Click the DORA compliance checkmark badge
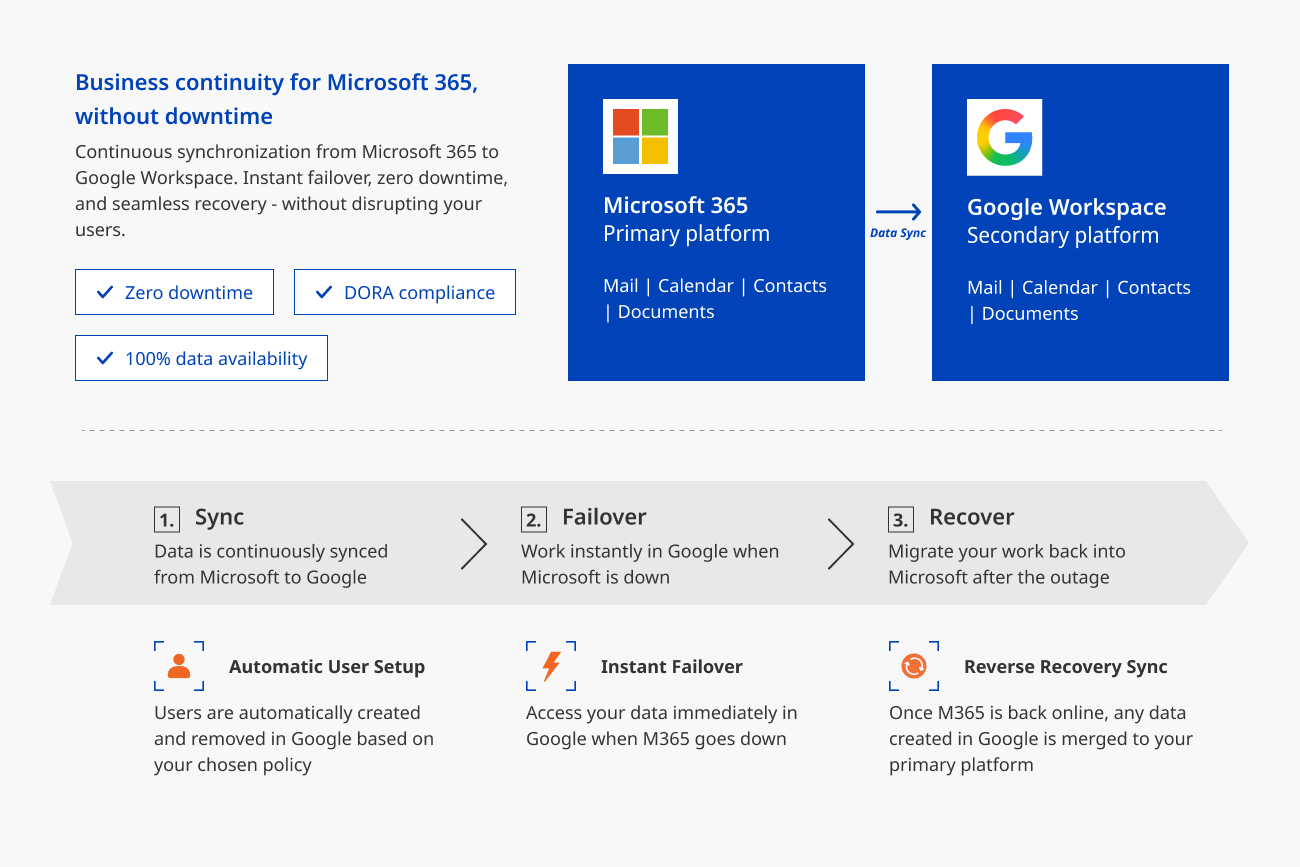This screenshot has width=1300, height=867. coord(405,292)
